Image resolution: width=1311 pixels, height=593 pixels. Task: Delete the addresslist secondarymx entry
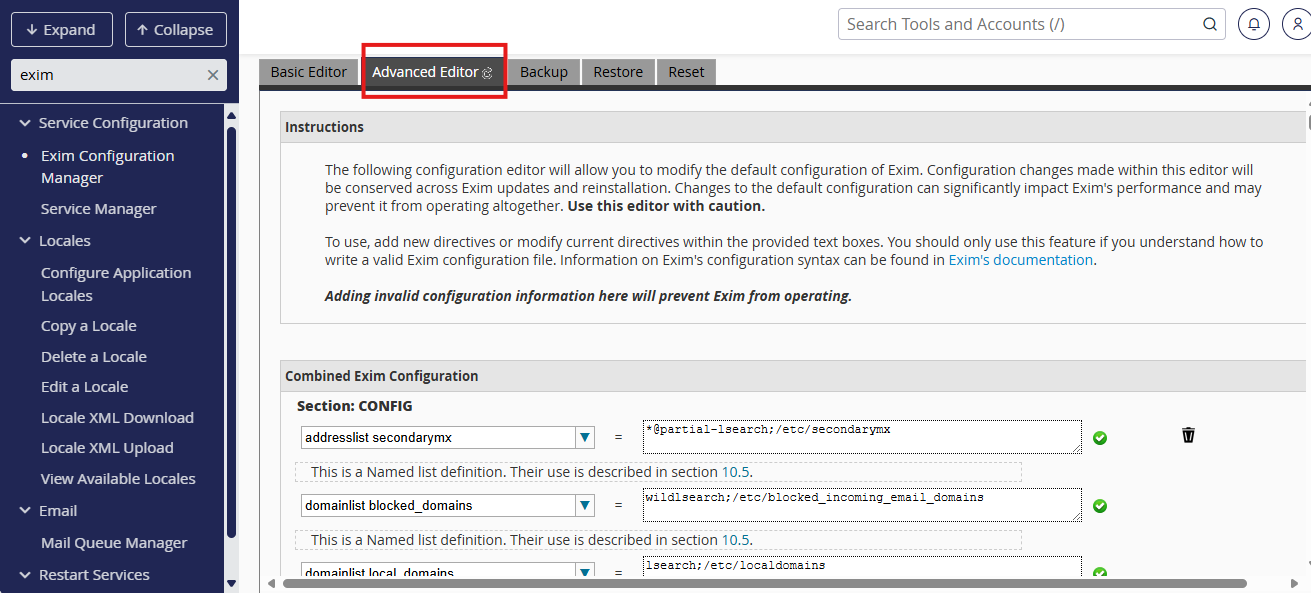coord(1188,435)
